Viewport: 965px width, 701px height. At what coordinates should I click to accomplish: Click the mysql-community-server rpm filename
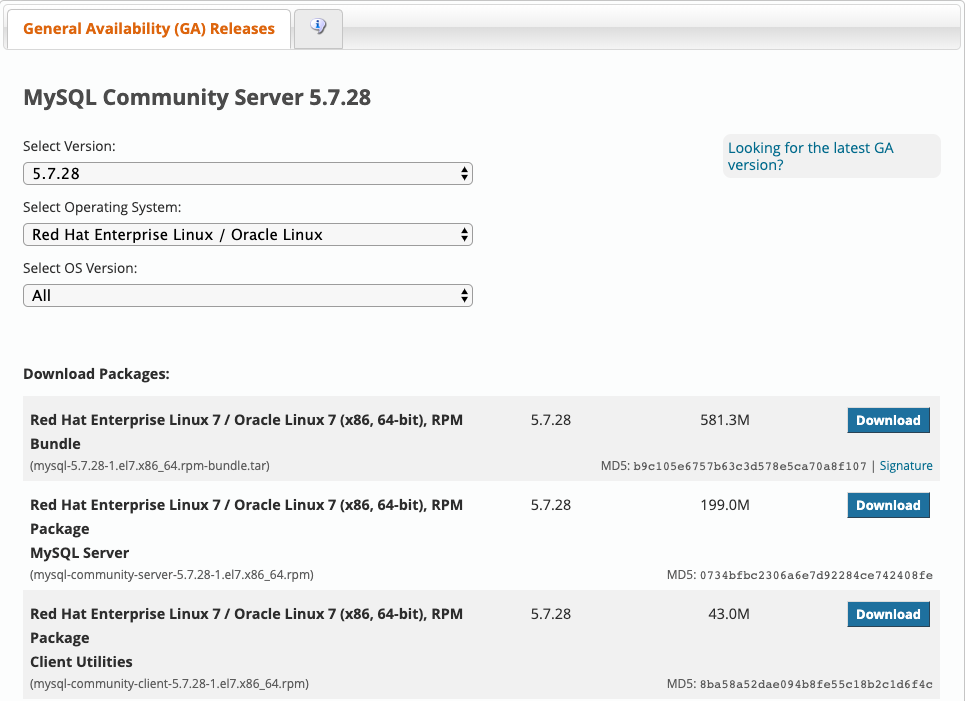click(172, 575)
